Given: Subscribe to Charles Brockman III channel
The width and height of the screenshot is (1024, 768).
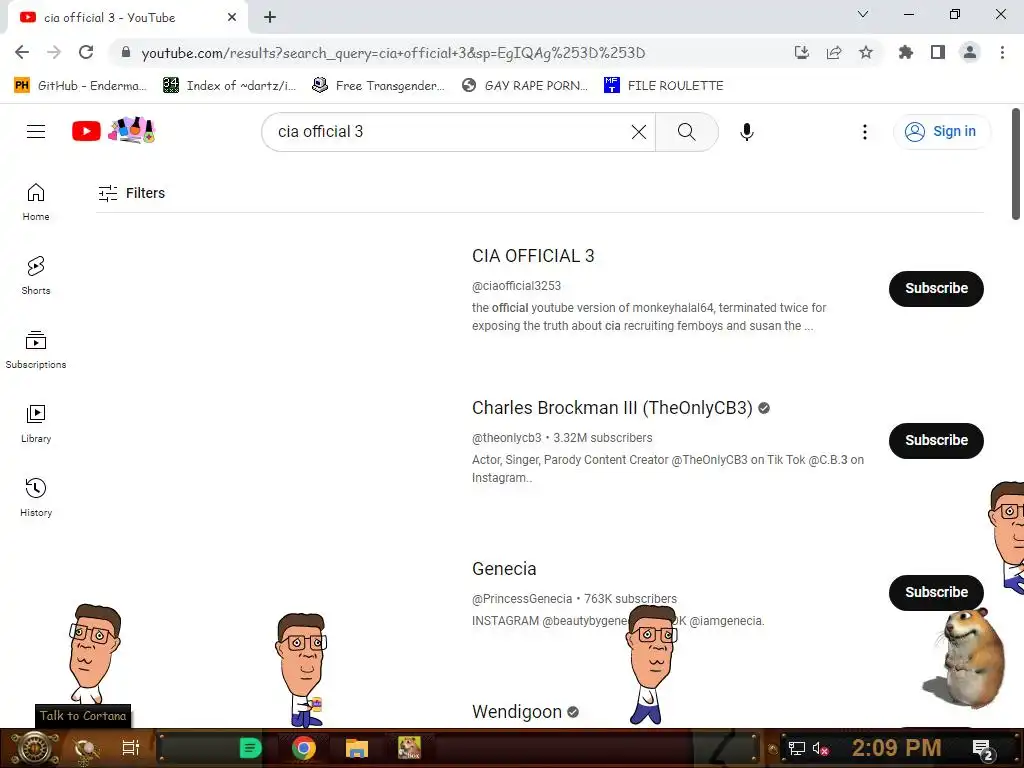Looking at the screenshot, I should [936, 441].
